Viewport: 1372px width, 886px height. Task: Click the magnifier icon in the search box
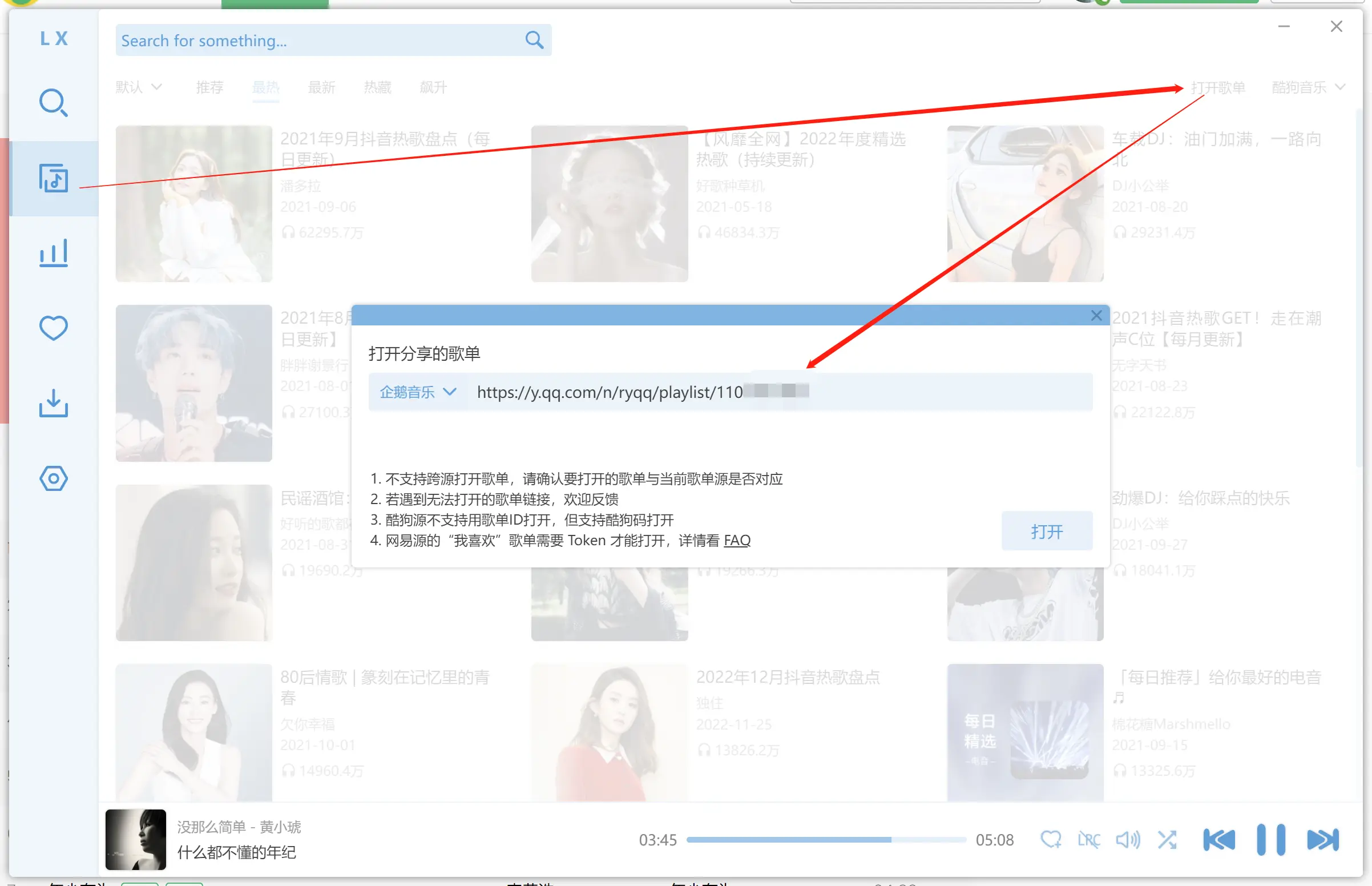coord(534,40)
